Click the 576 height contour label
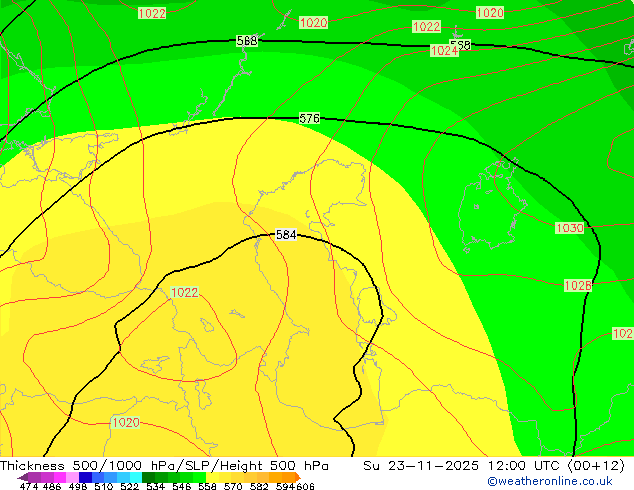This screenshot has width=634, height=490. pyautogui.click(x=309, y=118)
